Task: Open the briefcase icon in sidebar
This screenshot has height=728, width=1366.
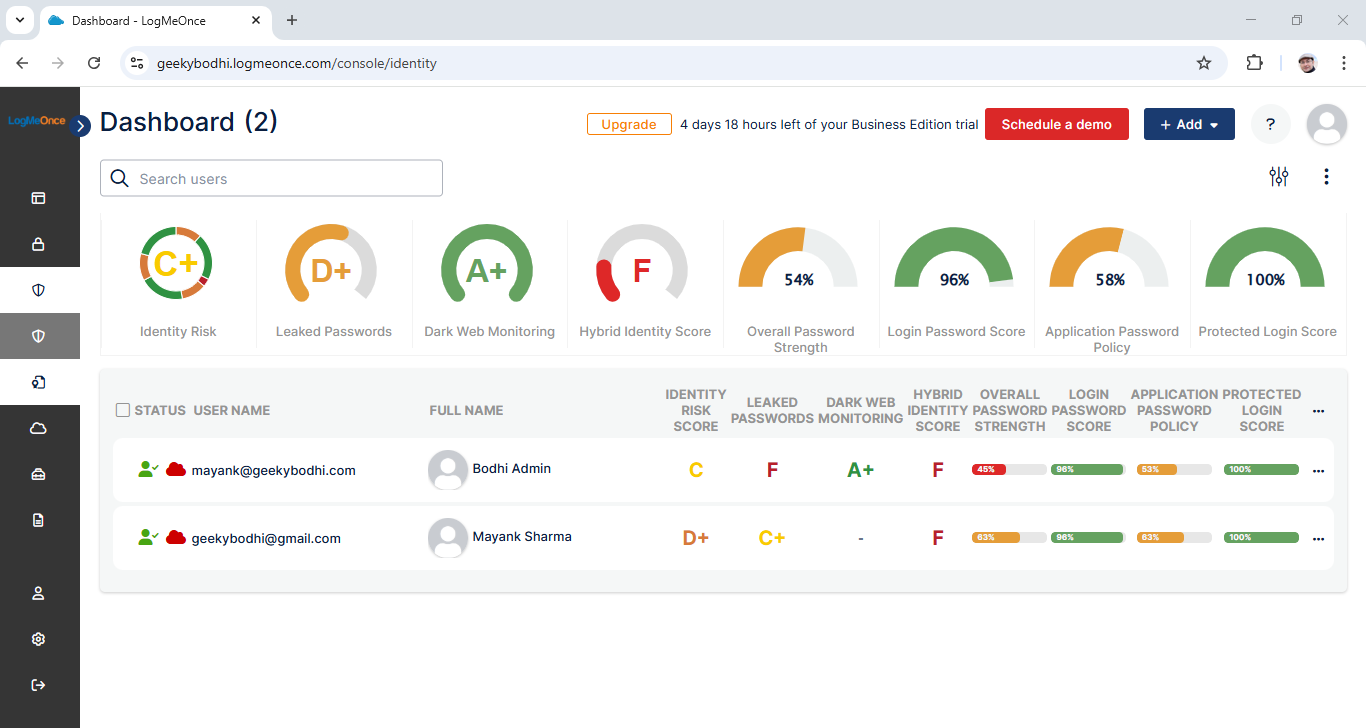Action: 39,474
